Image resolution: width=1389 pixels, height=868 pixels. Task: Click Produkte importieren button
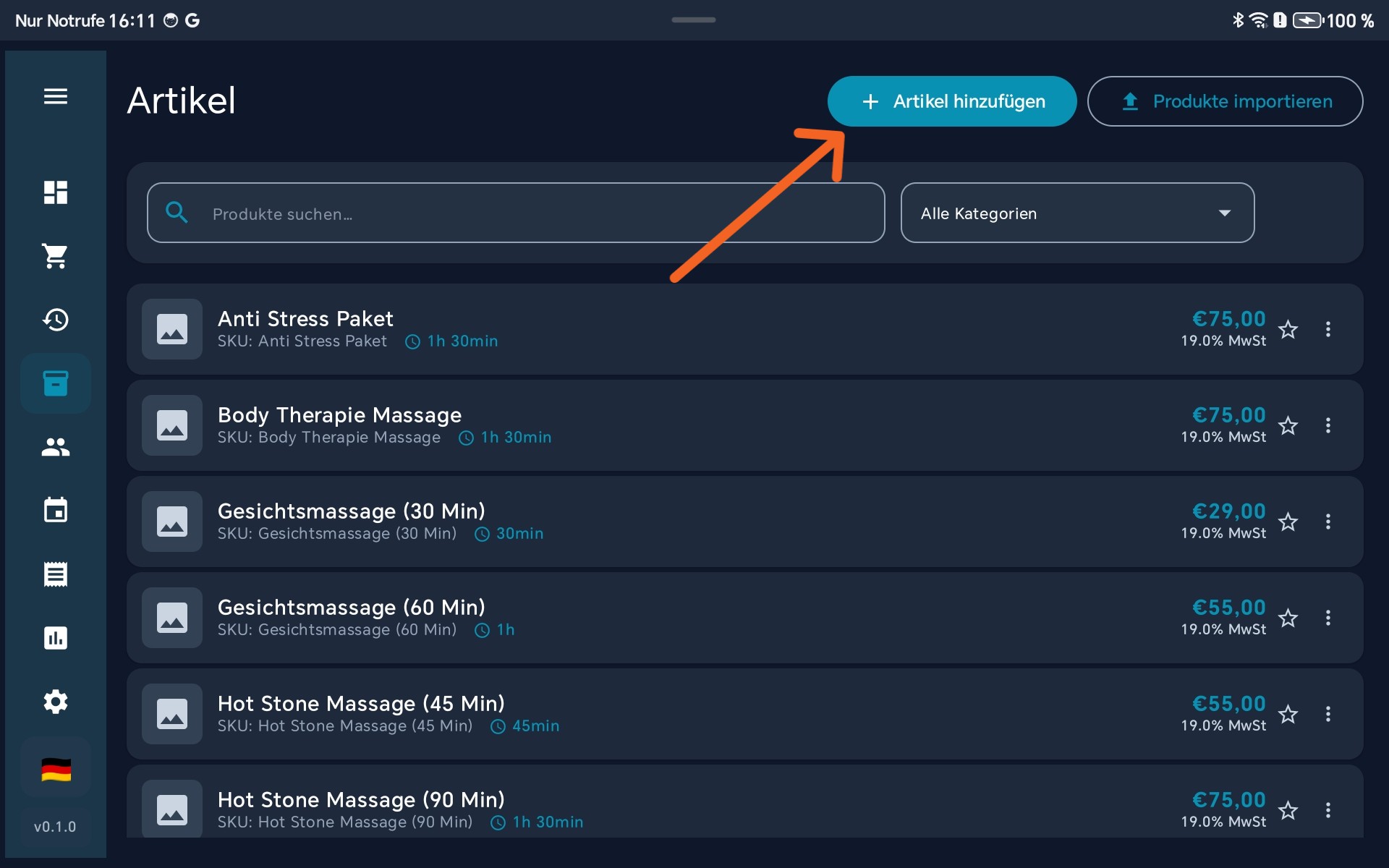pos(1225,101)
